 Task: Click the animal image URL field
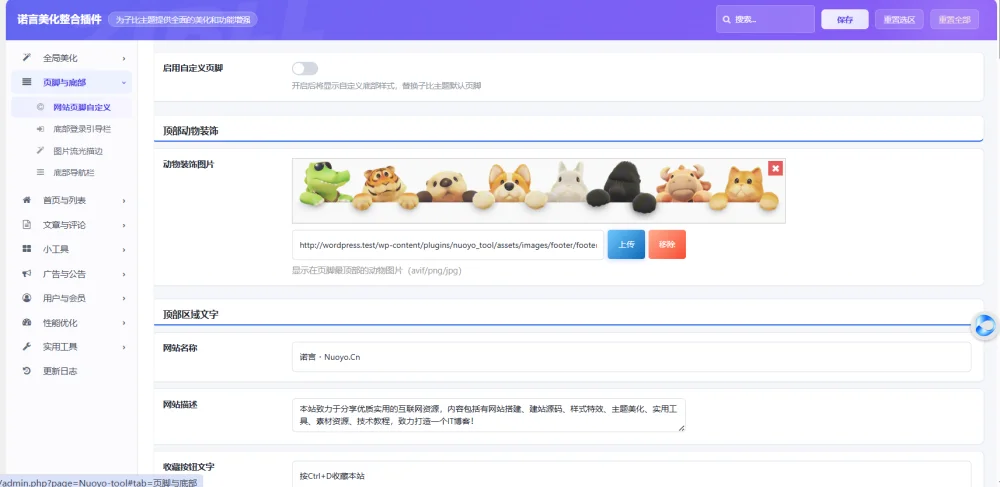448,245
